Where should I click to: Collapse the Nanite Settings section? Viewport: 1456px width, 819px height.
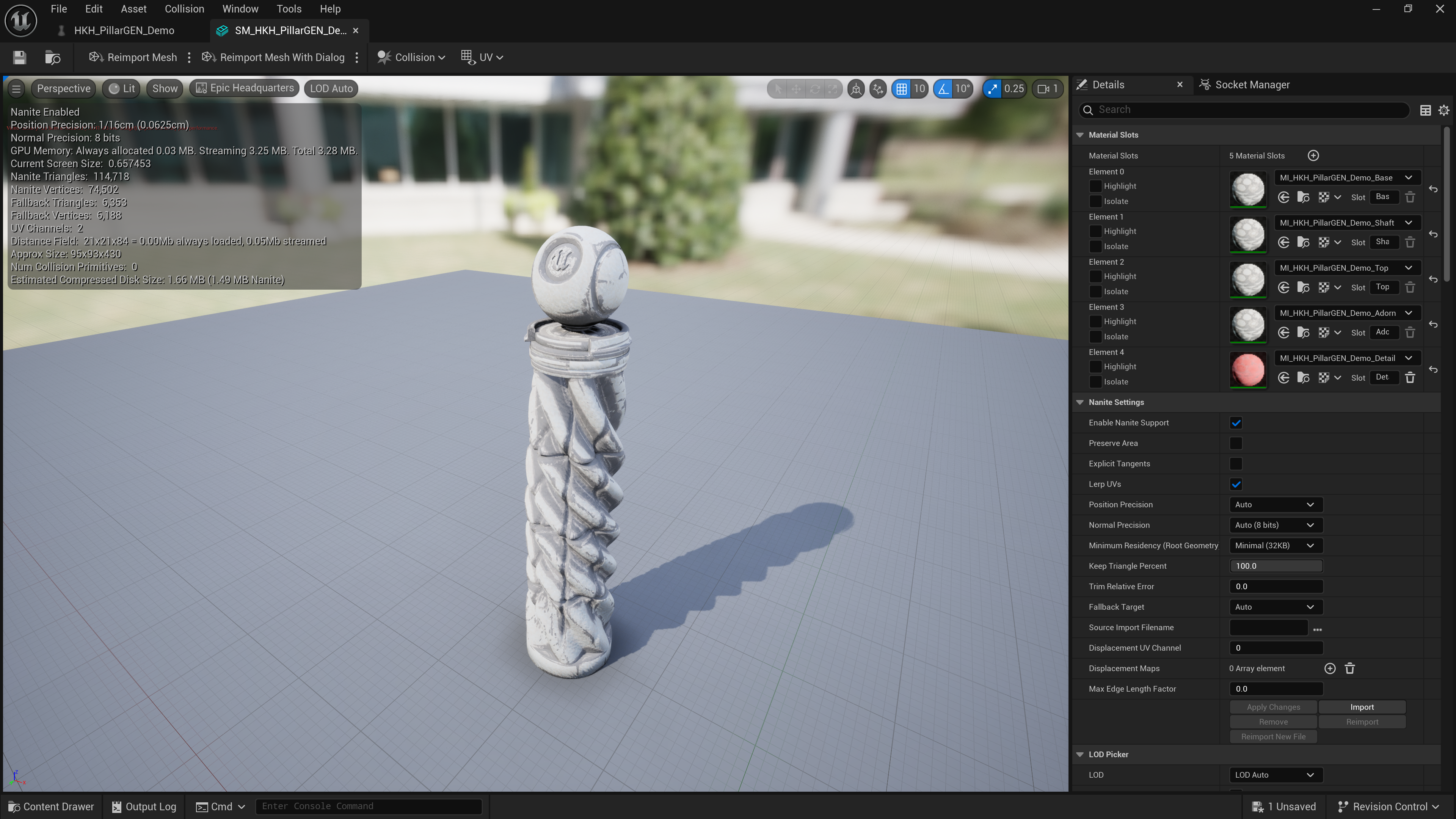click(1079, 402)
